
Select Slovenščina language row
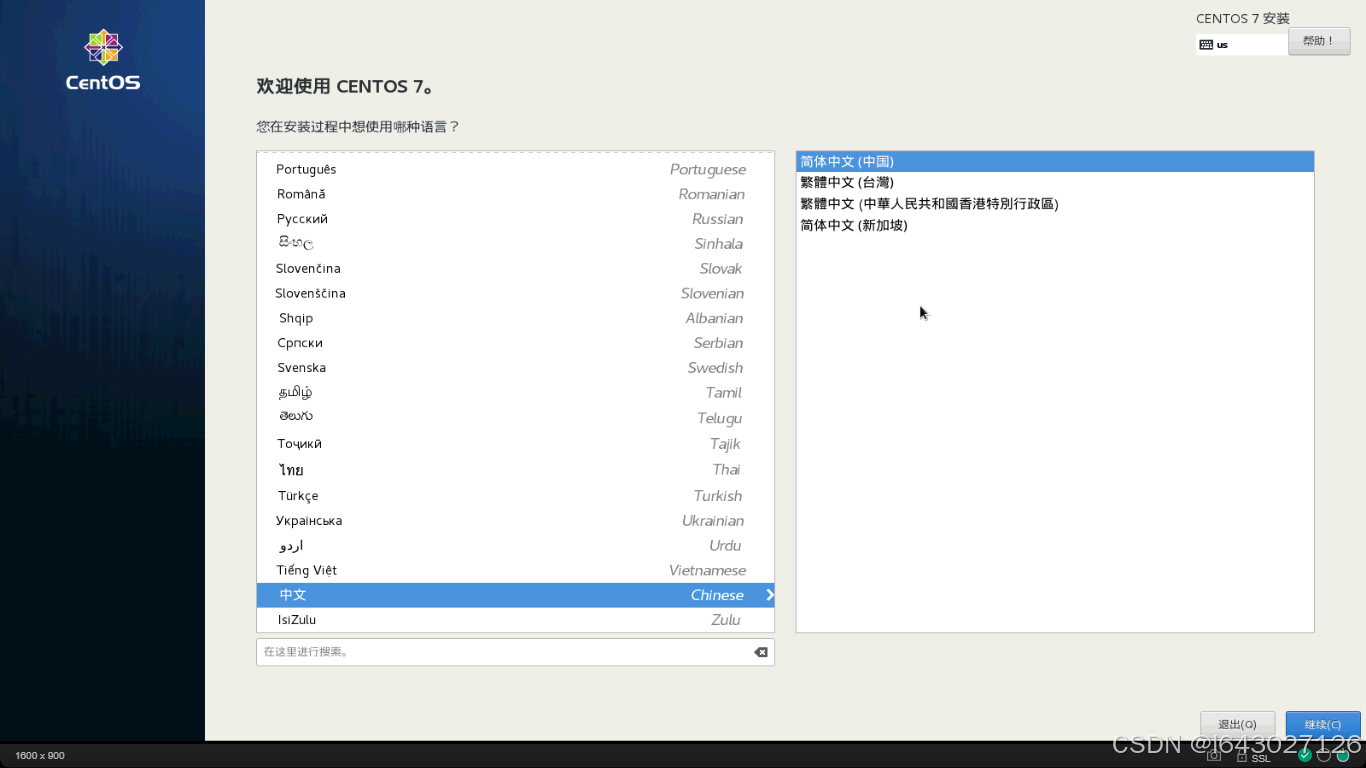pyautogui.click(x=515, y=293)
